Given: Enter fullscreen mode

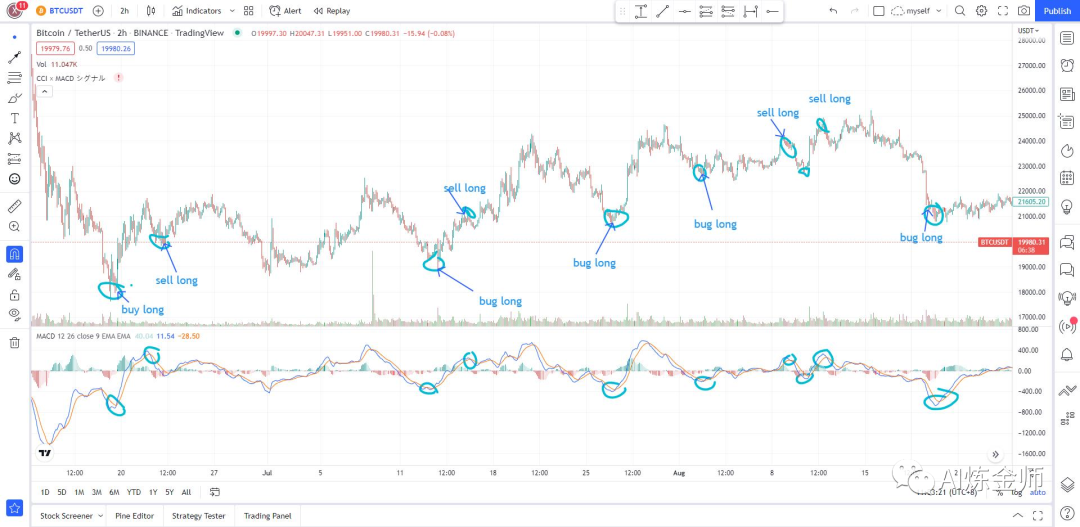Looking at the screenshot, I should [x=1003, y=11].
